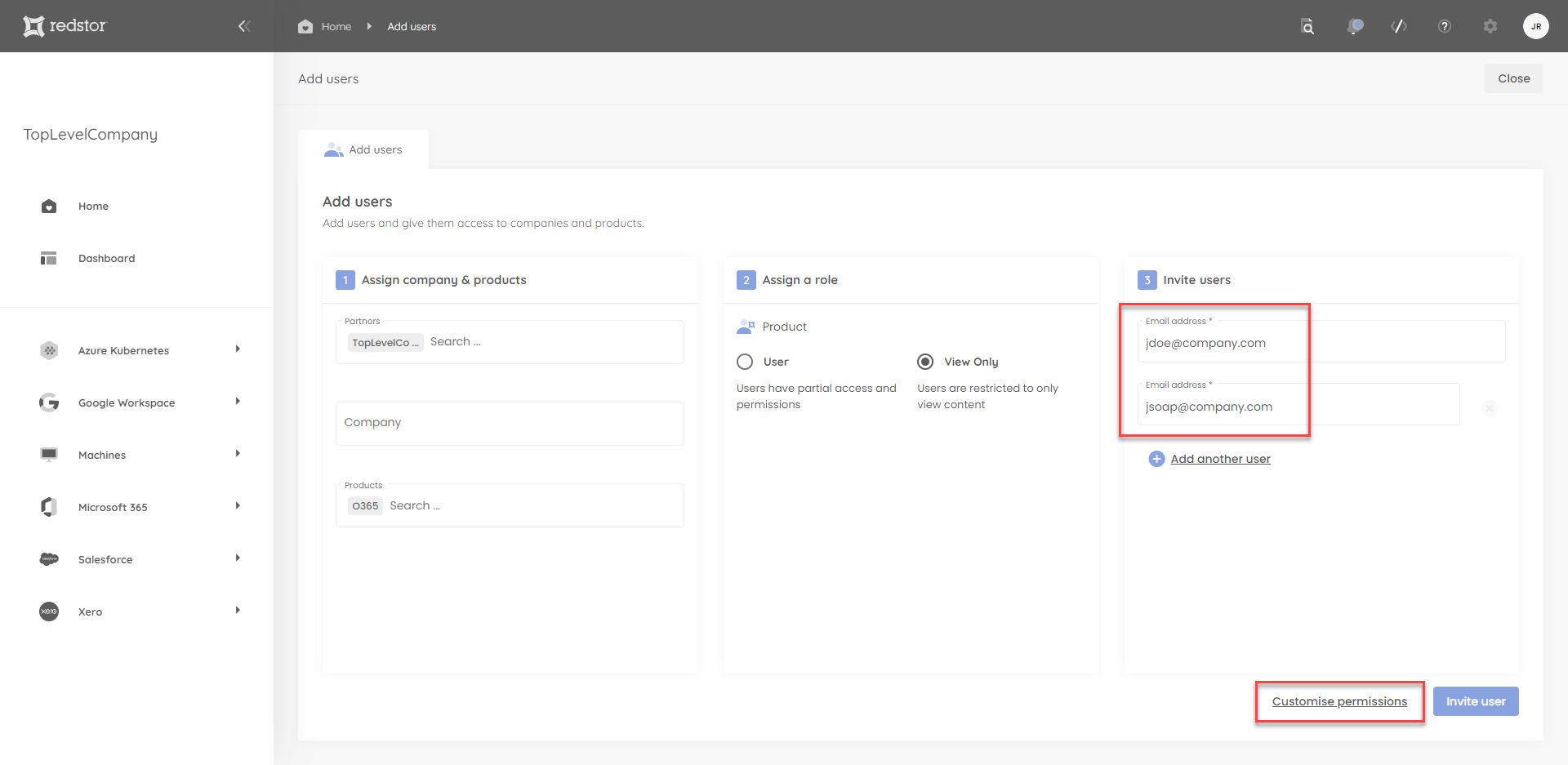Click the Dashboard sidebar icon

49,259
